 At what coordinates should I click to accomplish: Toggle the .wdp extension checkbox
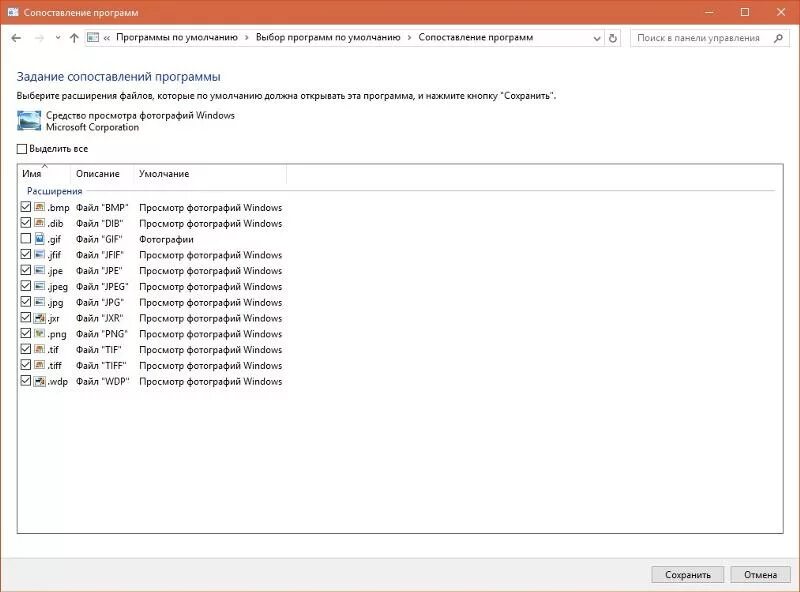26,381
